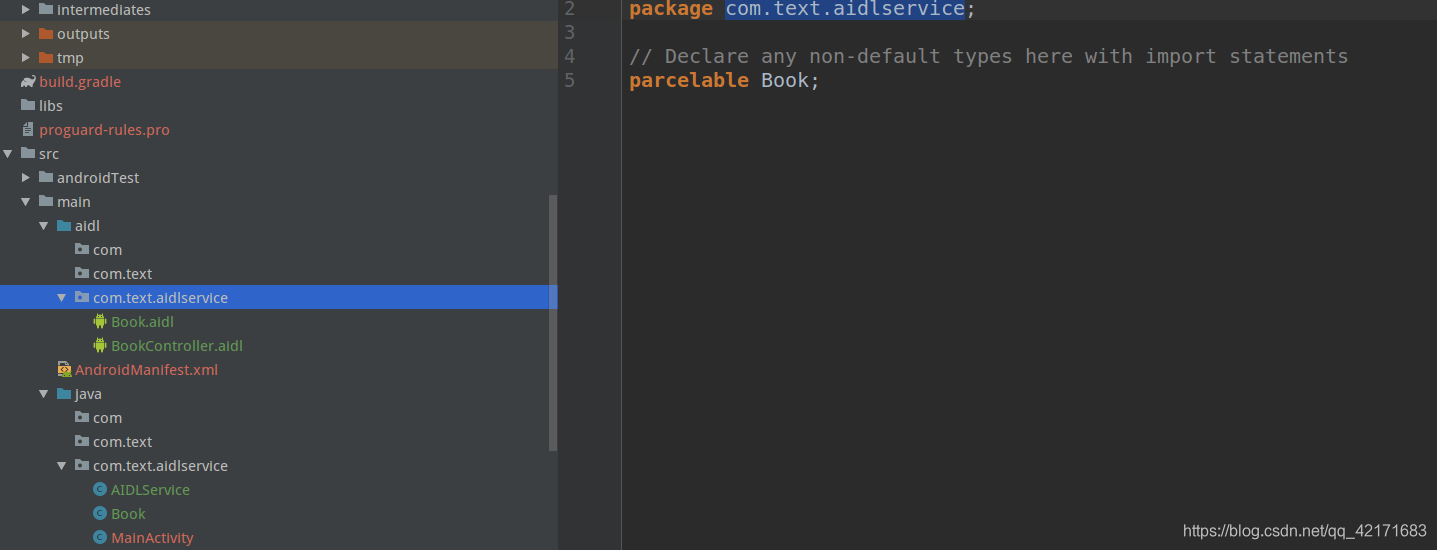Viewport: 1437px width, 550px height.
Task: Click the package icon of com.text under java
Action: (x=82, y=441)
